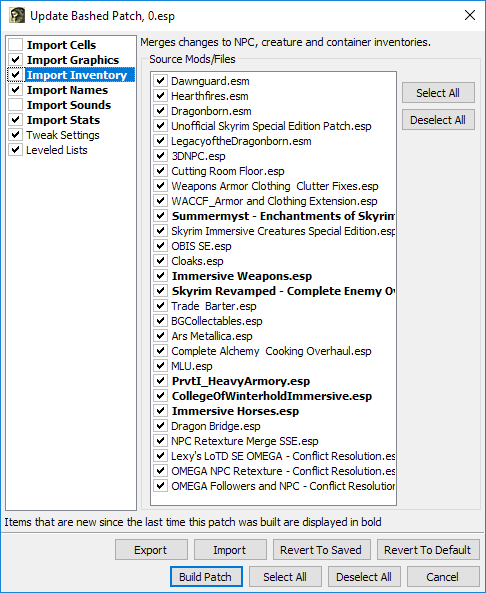Select the Import Graphics patcher label
The image size is (486, 593).
pyautogui.click(x=73, y=60)
